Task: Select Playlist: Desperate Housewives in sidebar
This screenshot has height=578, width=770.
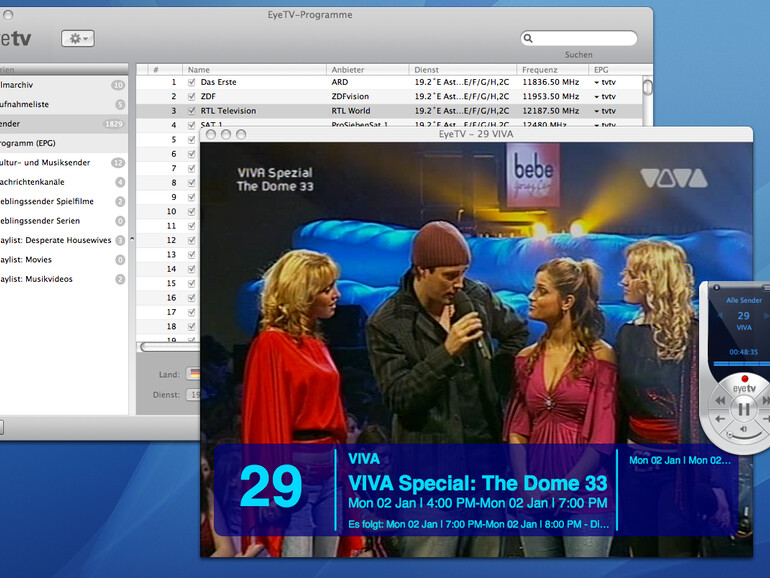Action: (60, 240)
